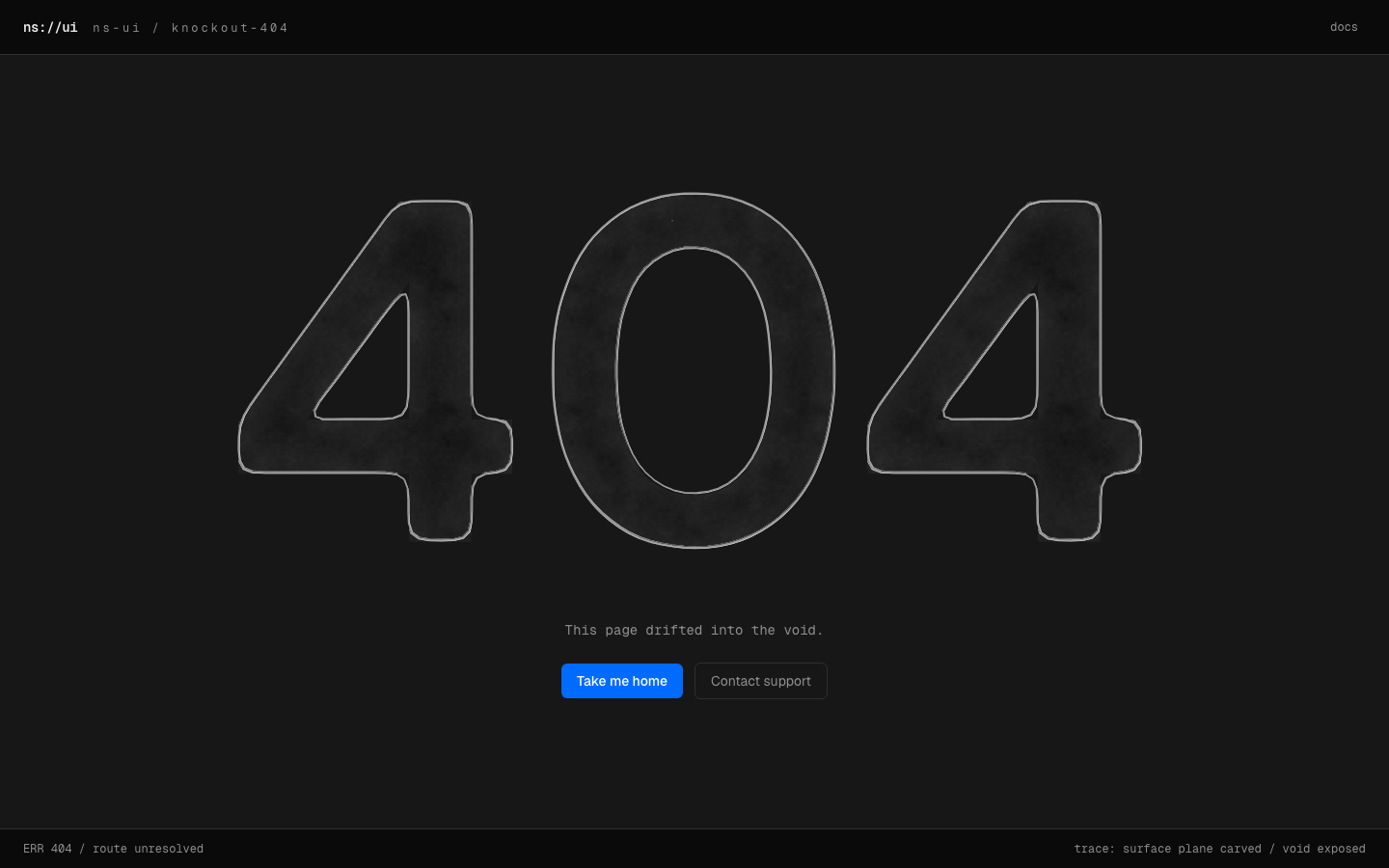Click the 'ERR 404 / route unresolved' status text

[x=113, y=849]
